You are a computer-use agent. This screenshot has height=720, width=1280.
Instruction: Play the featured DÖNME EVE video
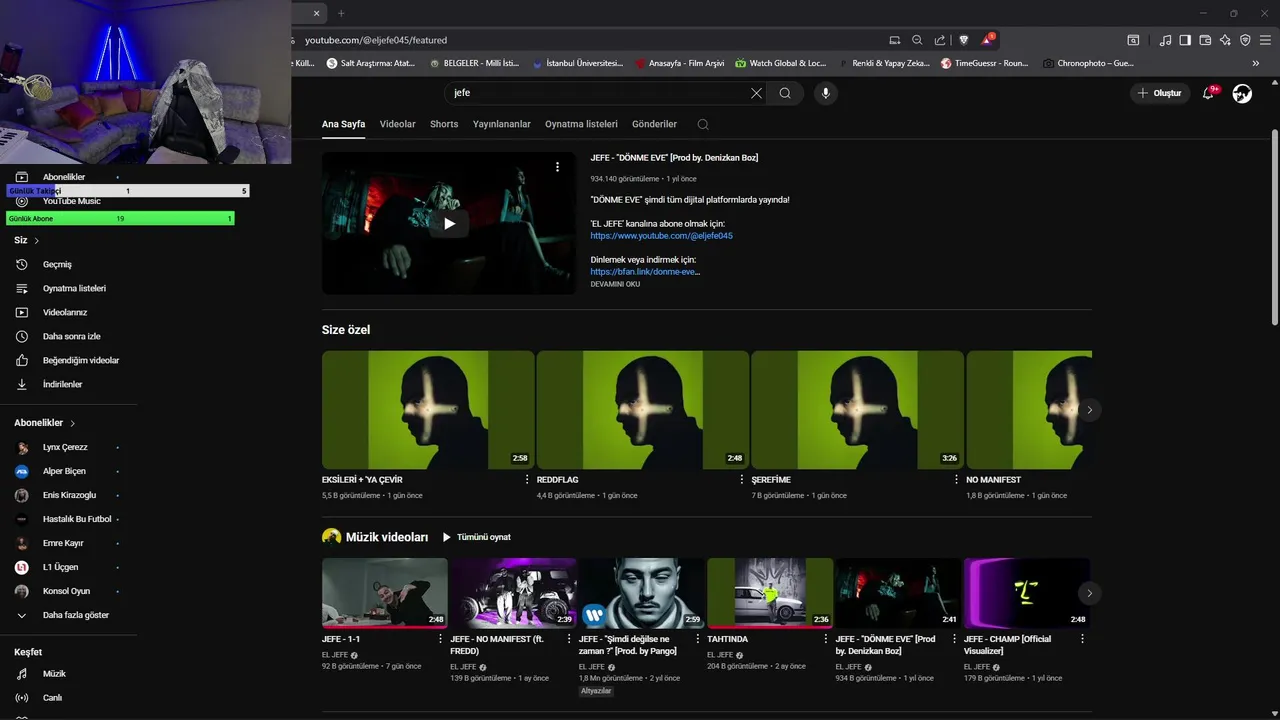(449, 223)
